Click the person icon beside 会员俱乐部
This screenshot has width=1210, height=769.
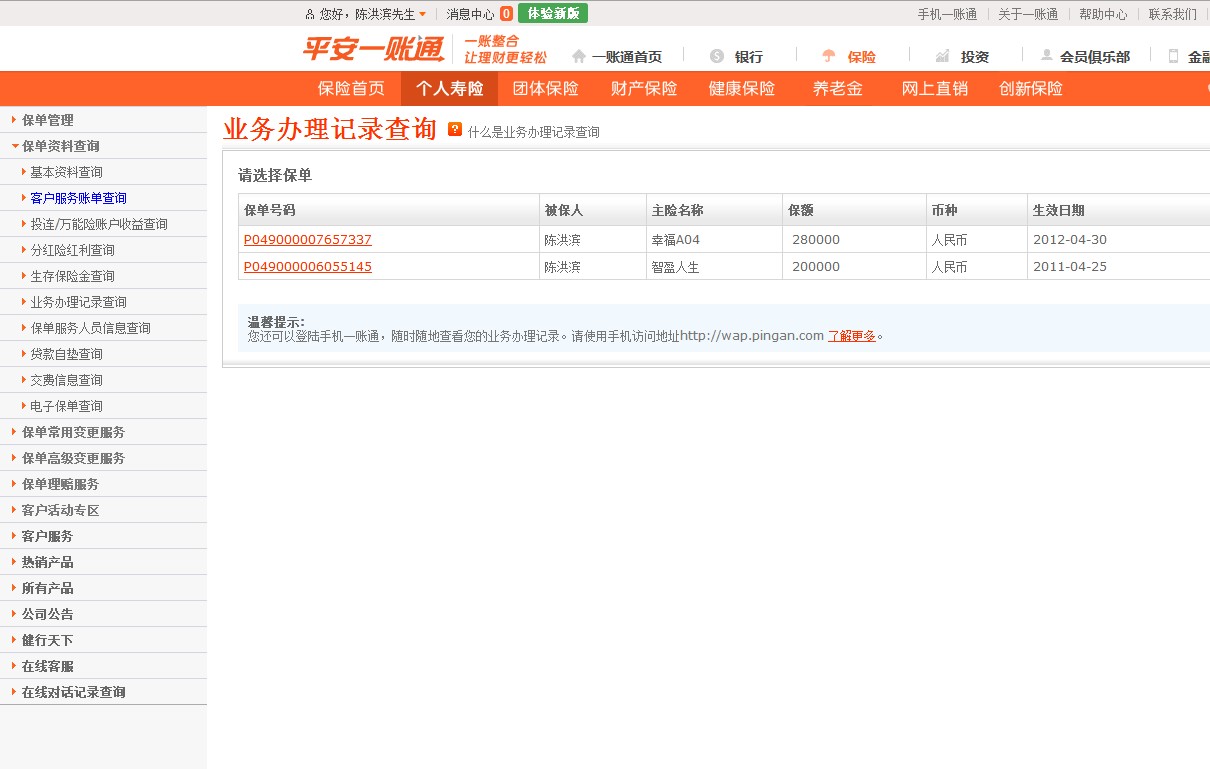pyautogui.click(x=1047, y=56)
